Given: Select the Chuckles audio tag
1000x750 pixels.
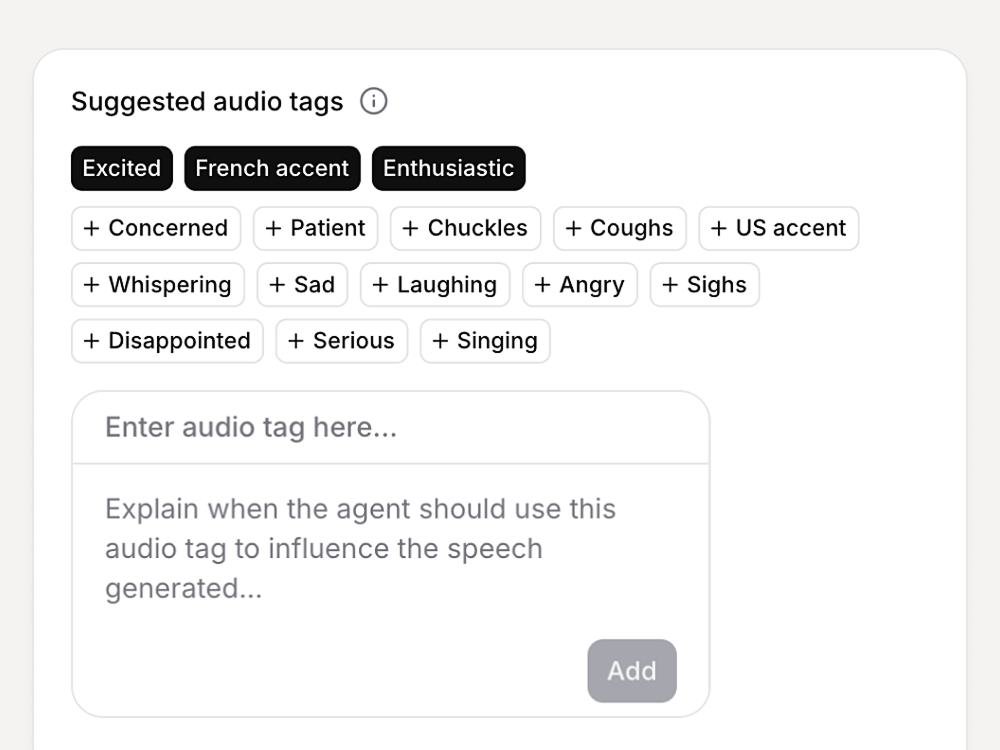Looking at the screenshot, I should pyautogui.click(x=465, y=228).
